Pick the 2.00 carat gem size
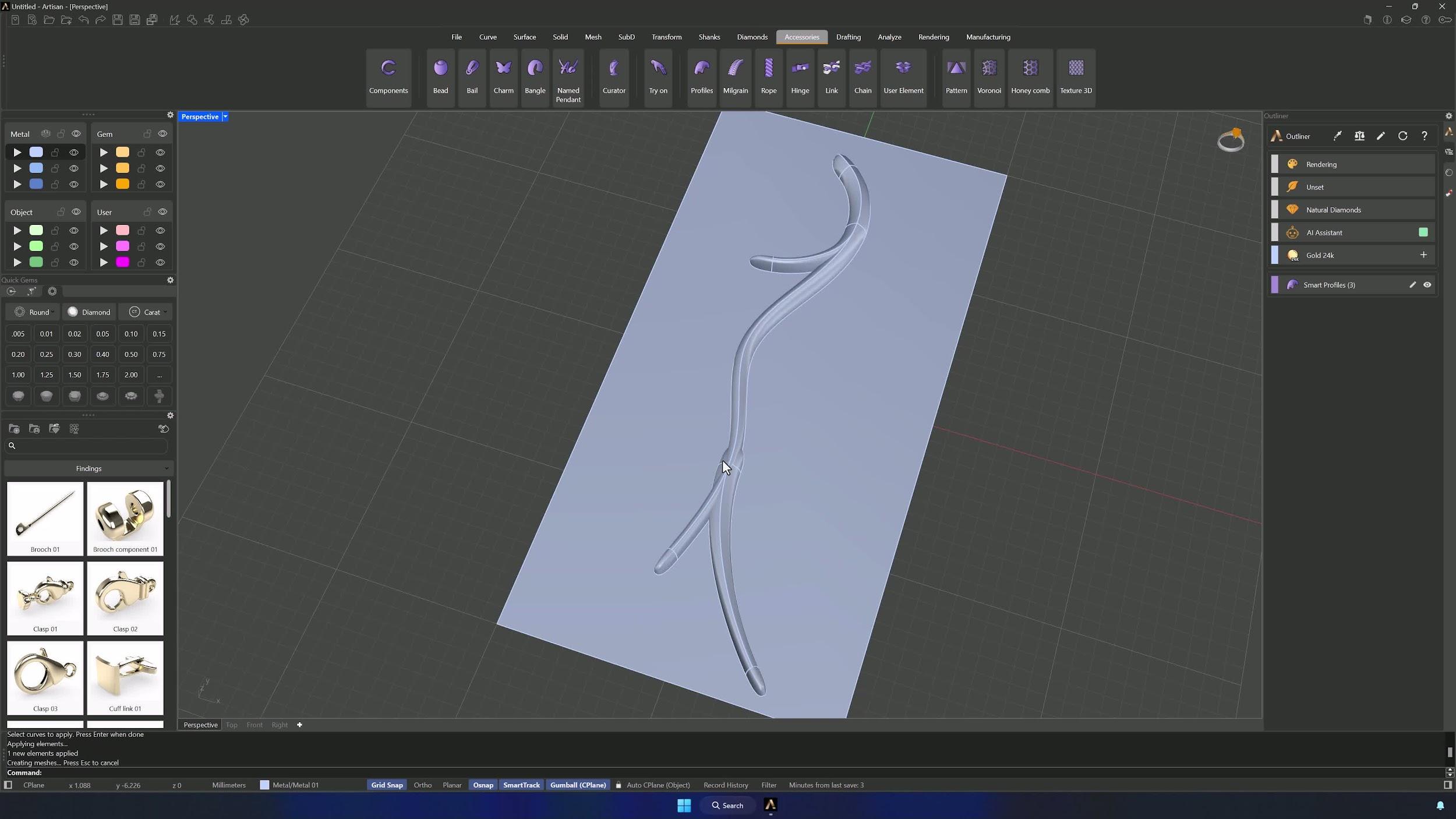Image resolution: width=1456 pixels, height=819 pixels. click(x=131, y=375)
